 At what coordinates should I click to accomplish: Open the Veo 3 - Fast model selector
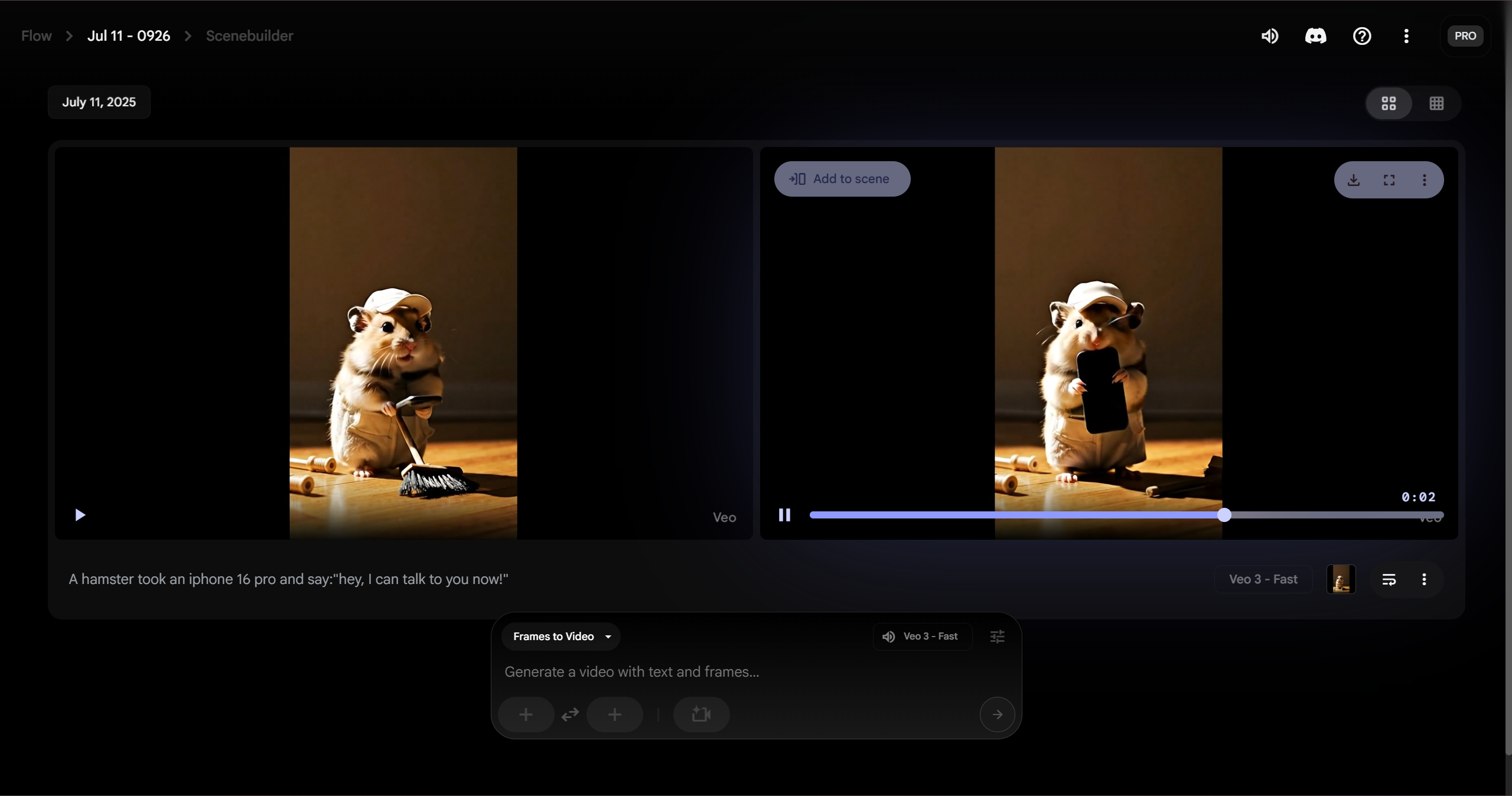point(922,637)
